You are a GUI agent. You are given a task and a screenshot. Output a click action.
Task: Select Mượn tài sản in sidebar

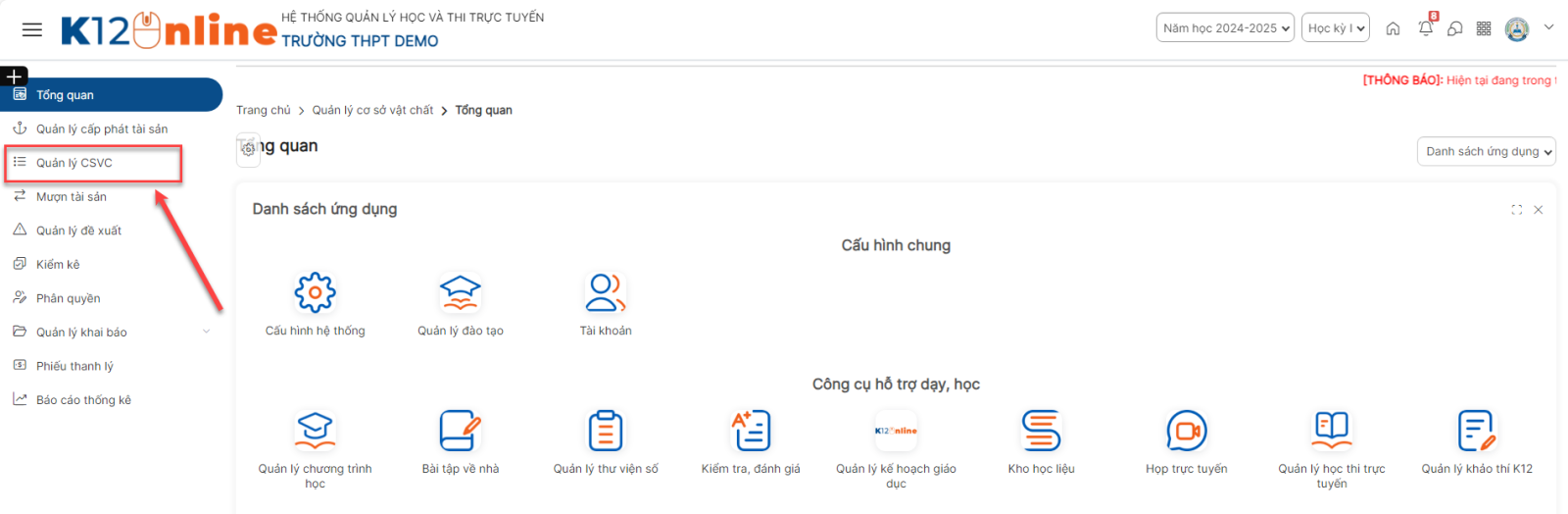[x=72, y=197]
